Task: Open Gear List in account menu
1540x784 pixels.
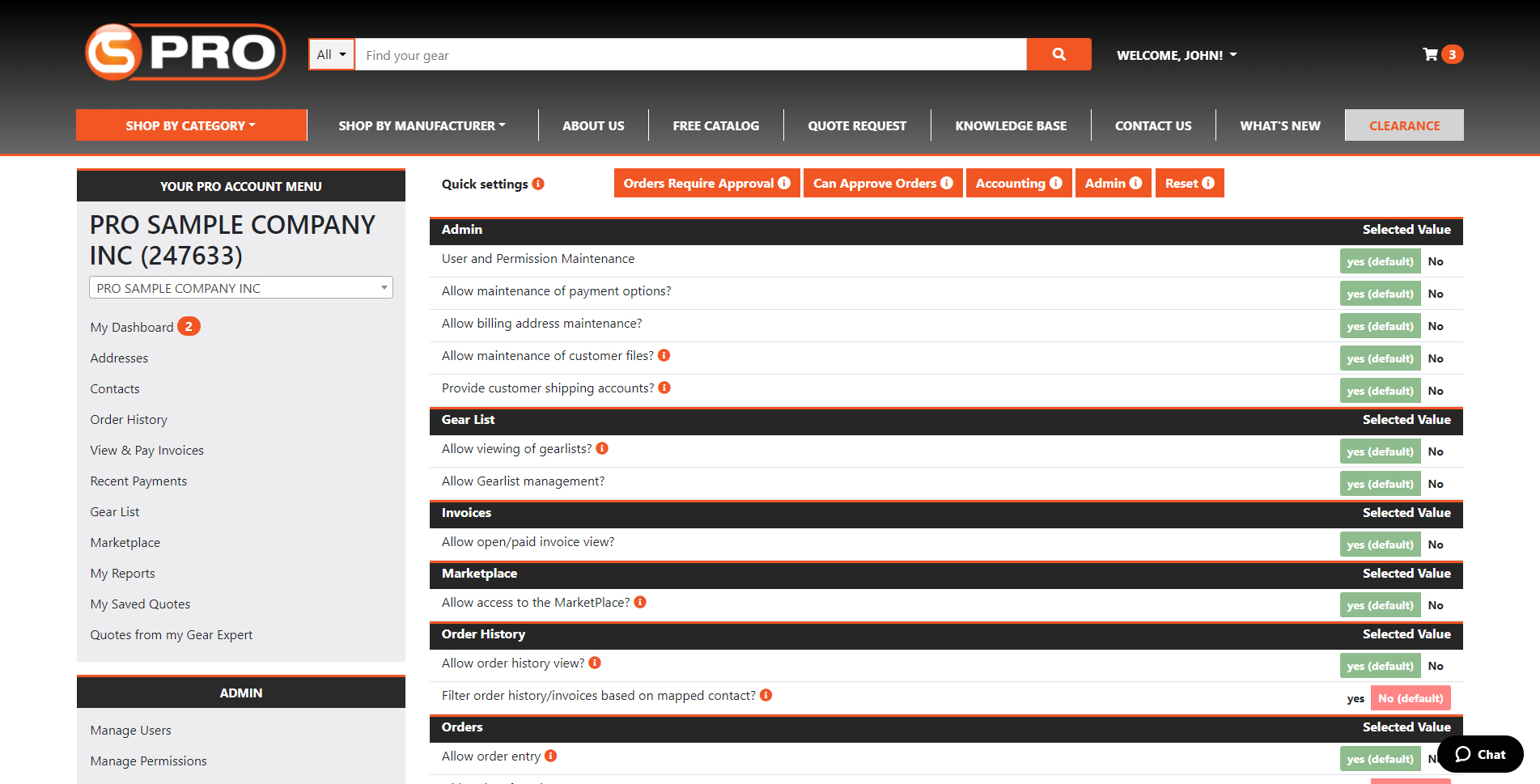Action: point(115,511)
